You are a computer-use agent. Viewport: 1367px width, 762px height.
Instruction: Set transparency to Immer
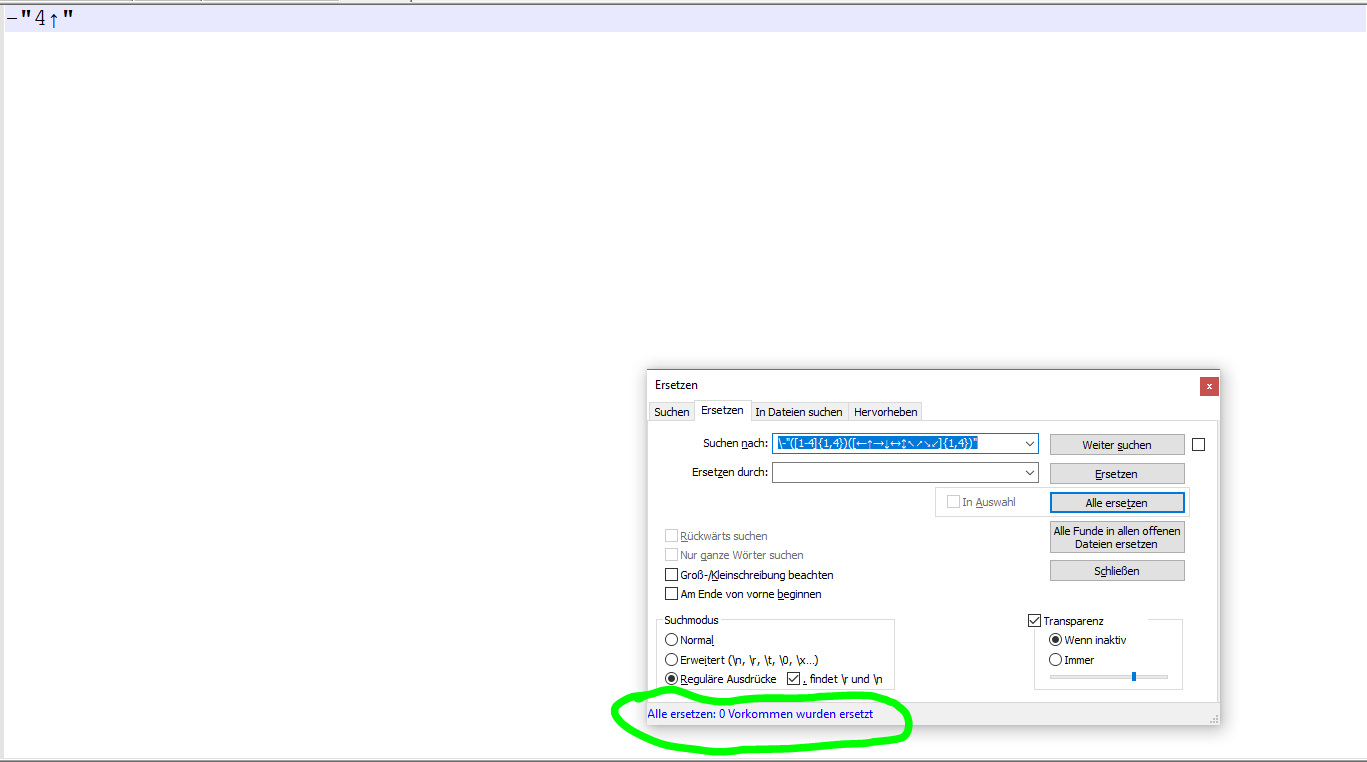pyautogui.click(x=1055, y=659)
